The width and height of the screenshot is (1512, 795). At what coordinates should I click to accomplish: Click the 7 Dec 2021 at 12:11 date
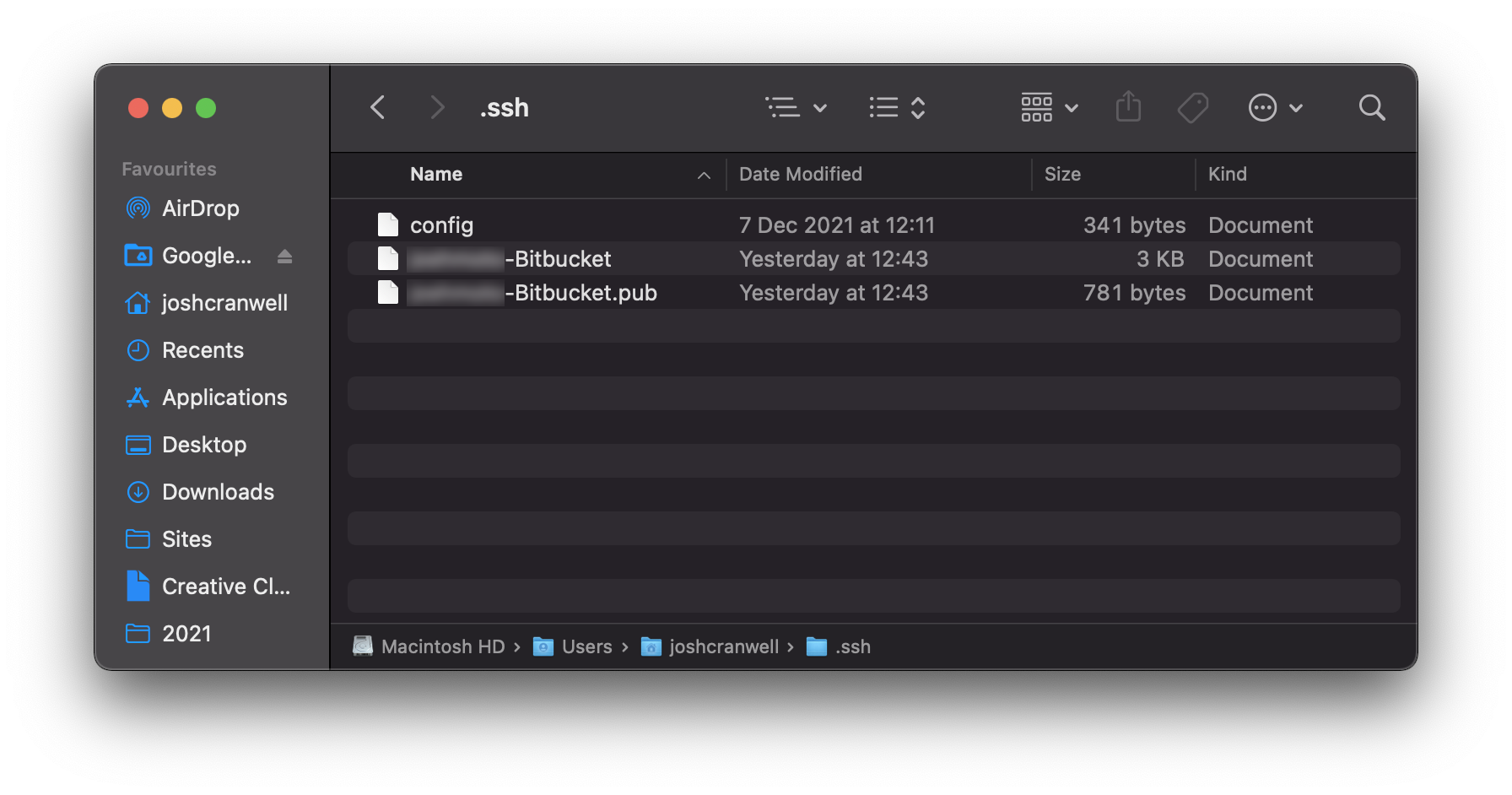836,225
